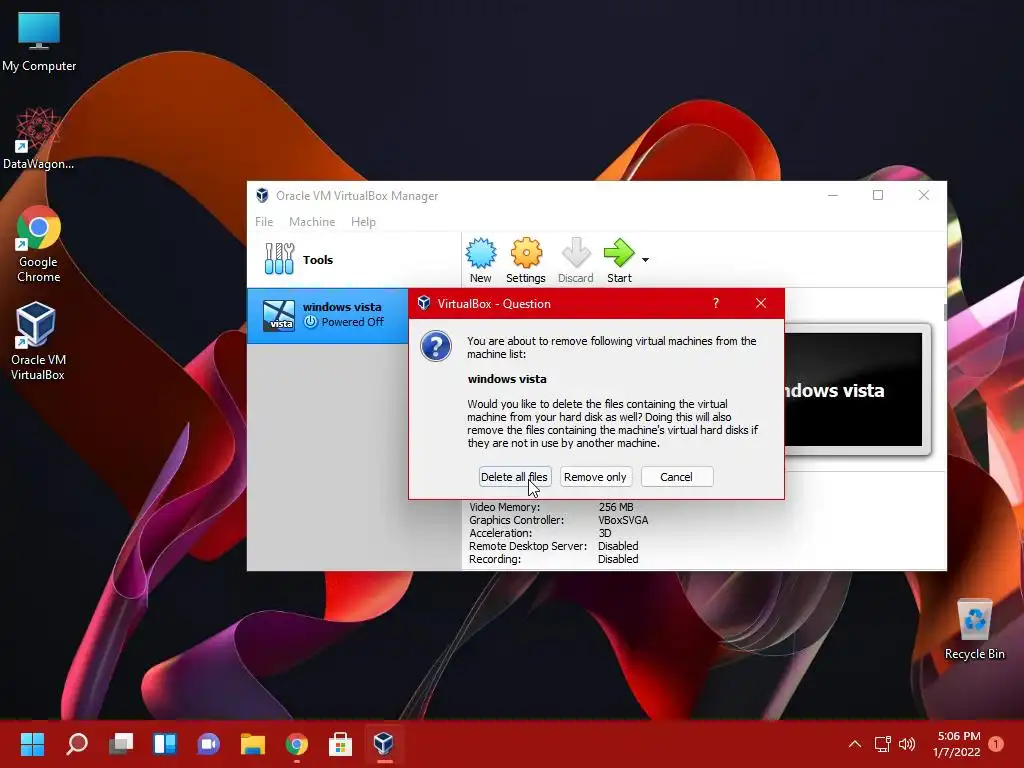
Task: Click the dialog's question mark help button
Action: click(716, 303)
